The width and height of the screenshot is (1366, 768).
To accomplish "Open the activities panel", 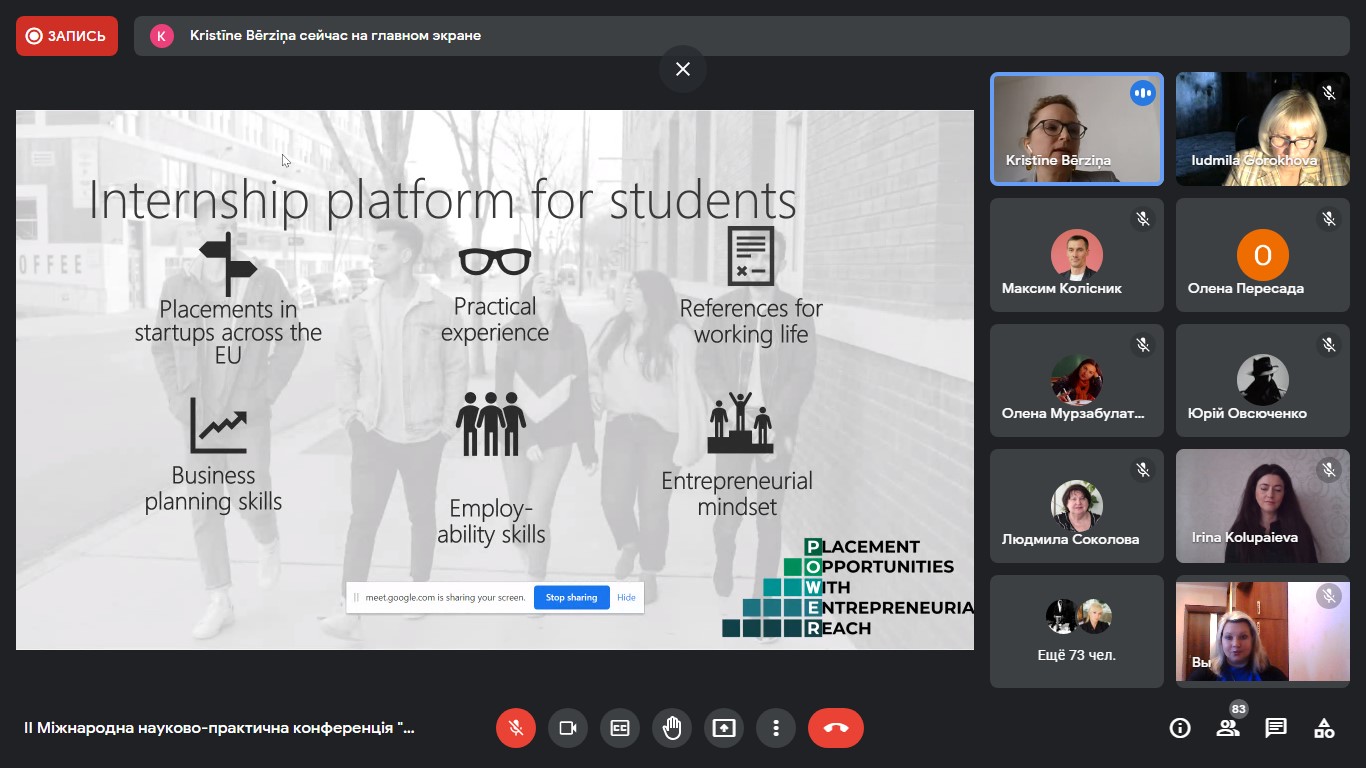I will (x=1324, y=728).
